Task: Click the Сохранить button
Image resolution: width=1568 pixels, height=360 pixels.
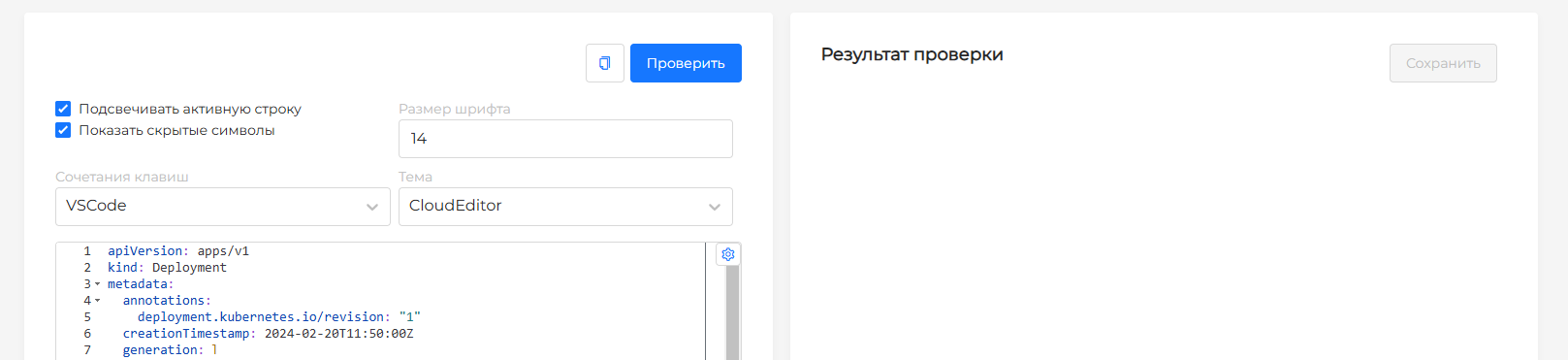Action: pyautogui.click(x=1443, y=63)
